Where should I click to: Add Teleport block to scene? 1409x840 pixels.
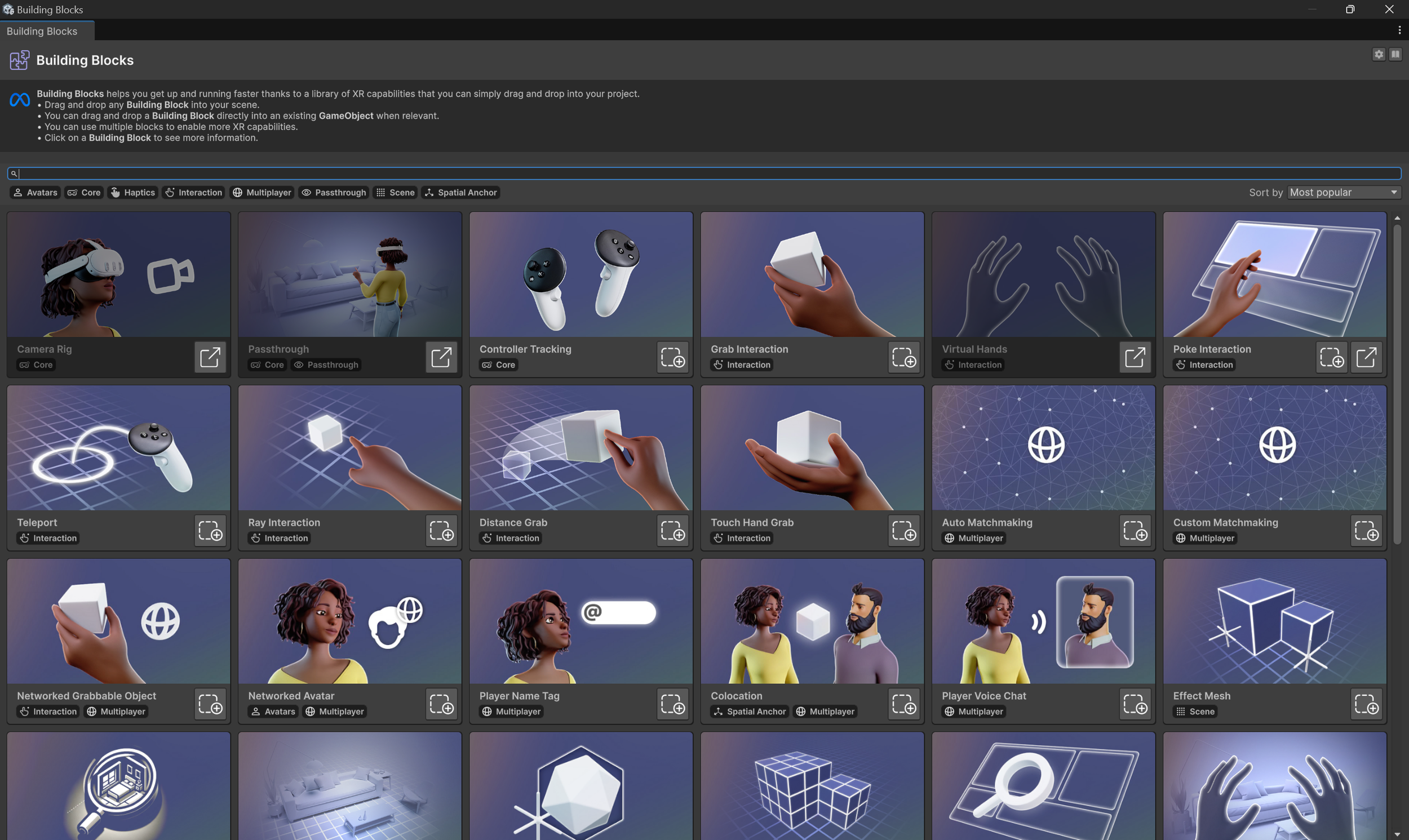(210, 530)
